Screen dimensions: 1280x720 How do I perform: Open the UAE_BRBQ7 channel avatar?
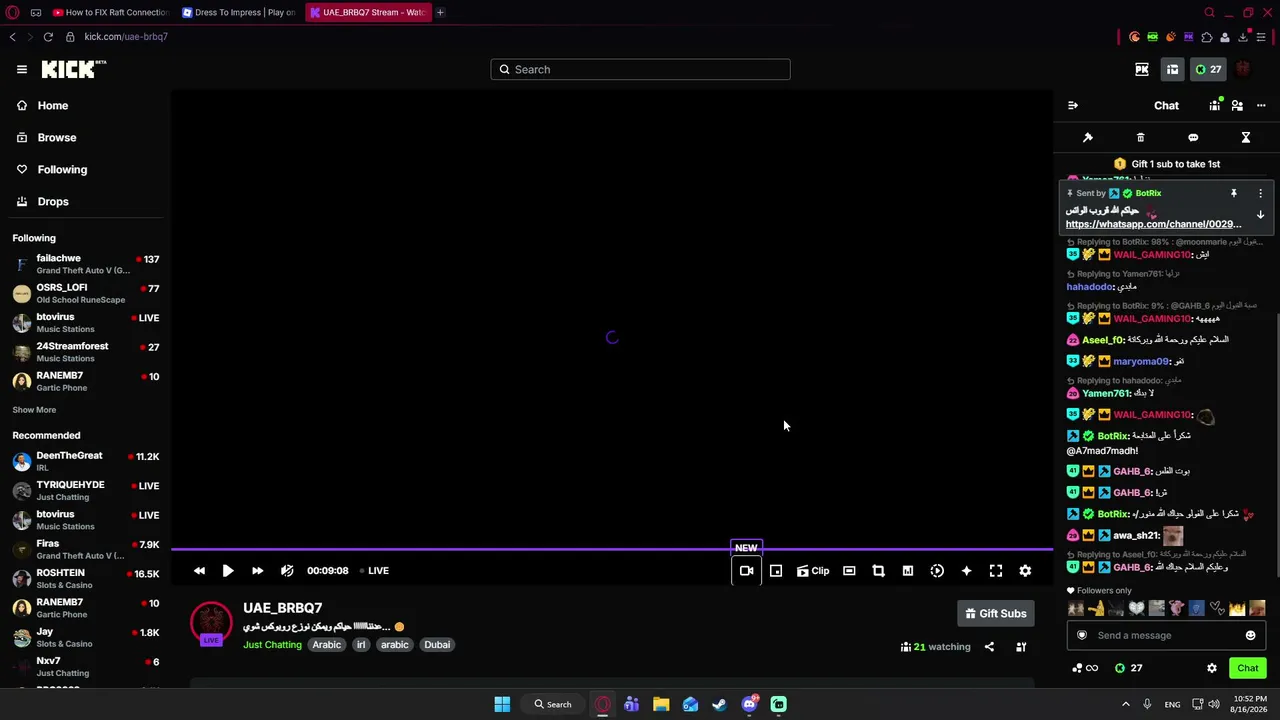(x=211, y=623)
